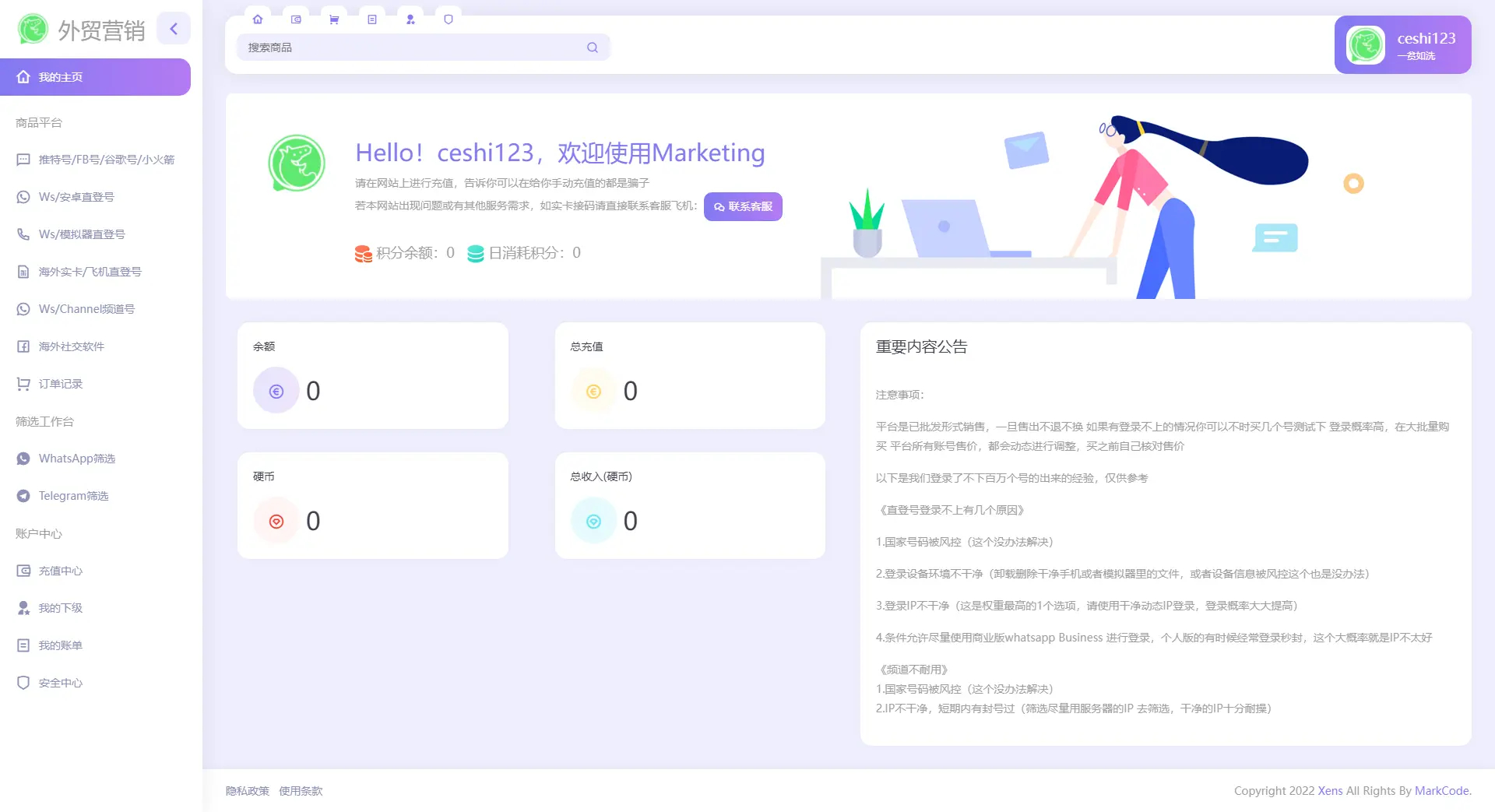Click the user badge icon in top bar

click(410, 19)
